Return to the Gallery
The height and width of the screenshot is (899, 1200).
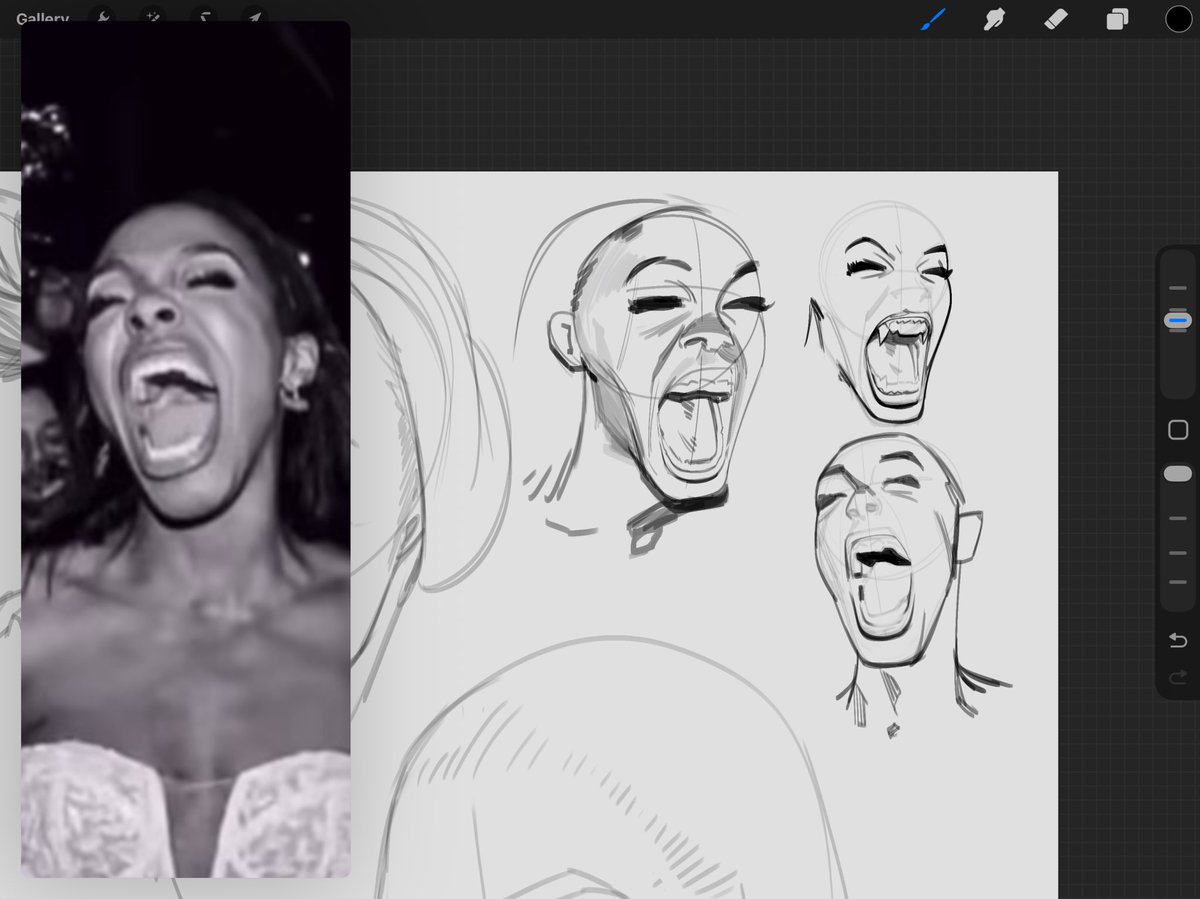click(x=42, y=18)
